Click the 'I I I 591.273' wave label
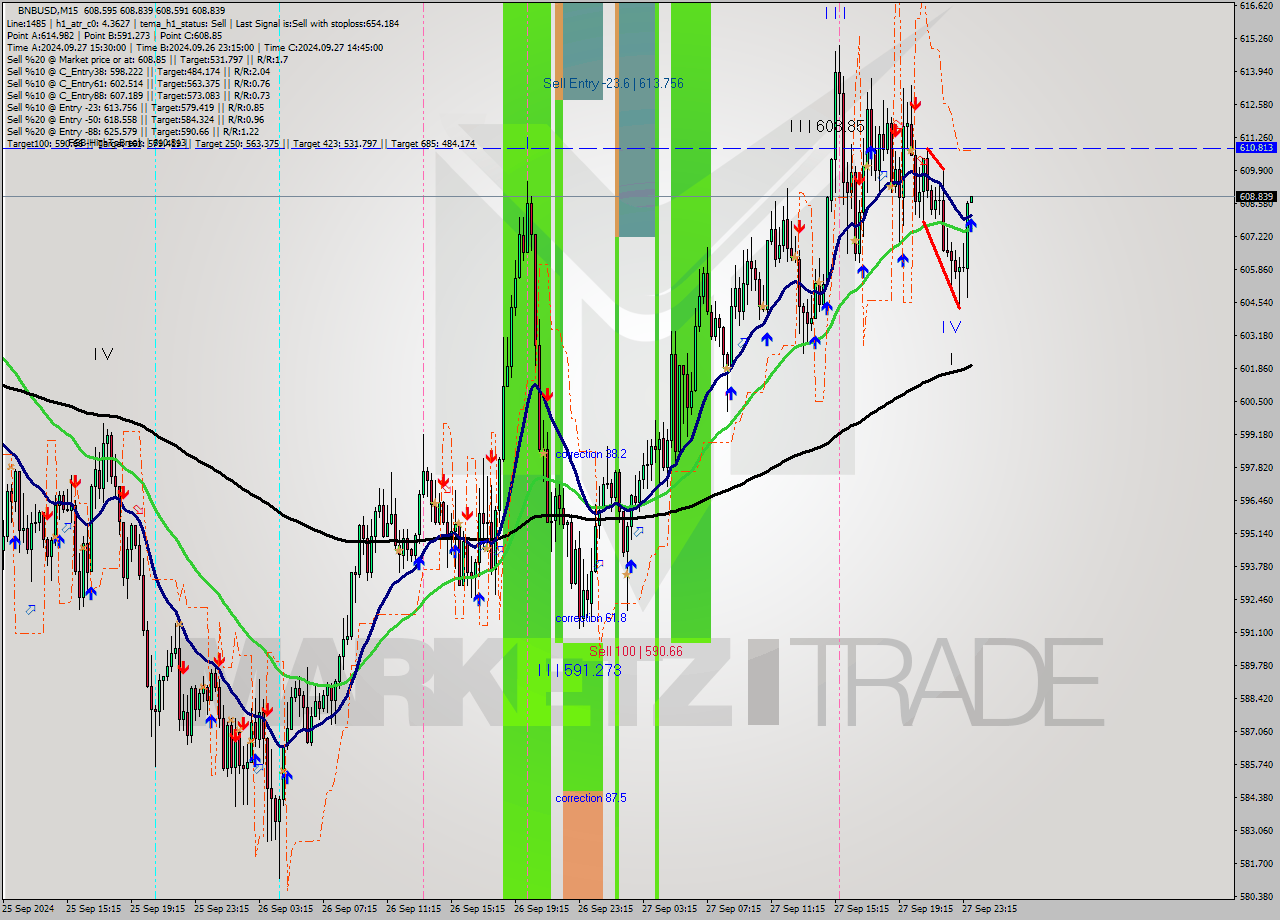The height and width of the screenshot is (920, 1280). (x=579, y=670)
